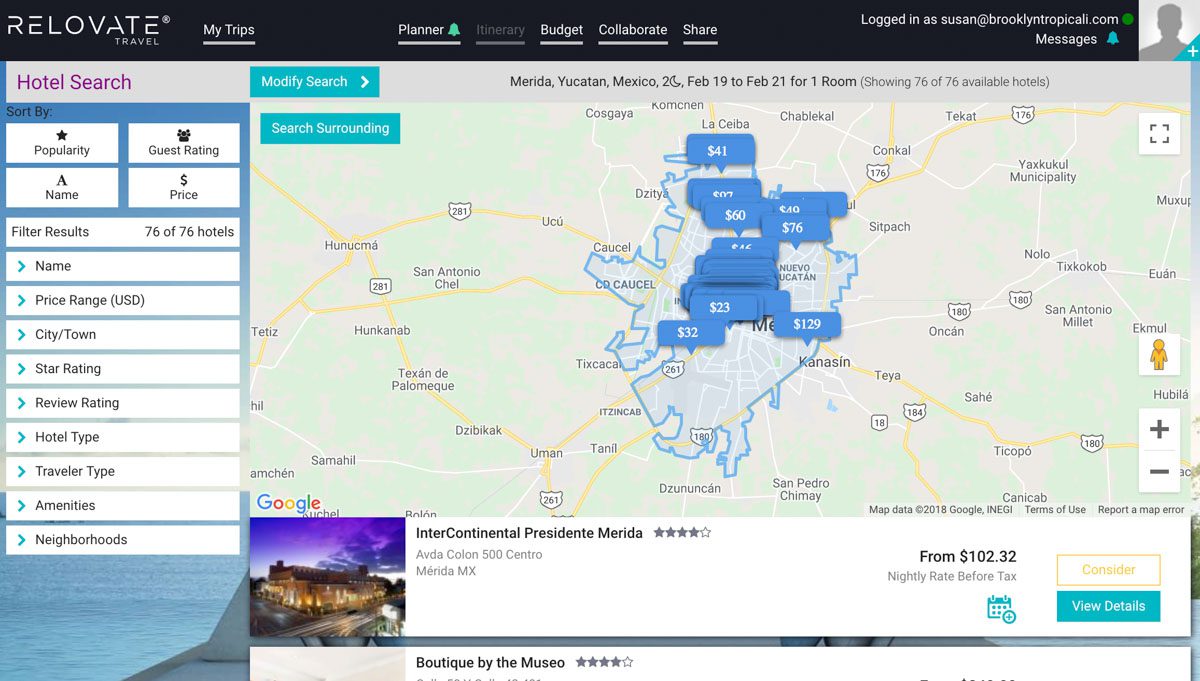
Task: Sort hotels by Guest Rating
Action: pos(184,143)
